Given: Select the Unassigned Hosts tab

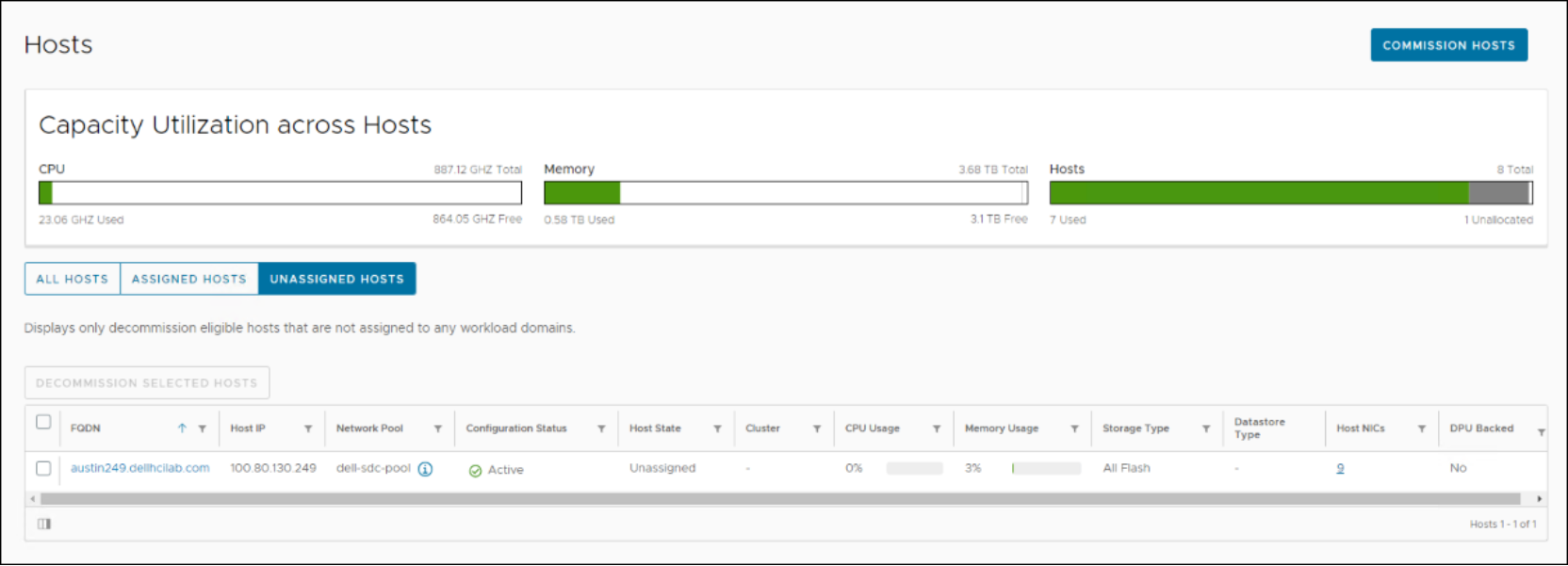Looking at the screenshot, I should (337, 279).
